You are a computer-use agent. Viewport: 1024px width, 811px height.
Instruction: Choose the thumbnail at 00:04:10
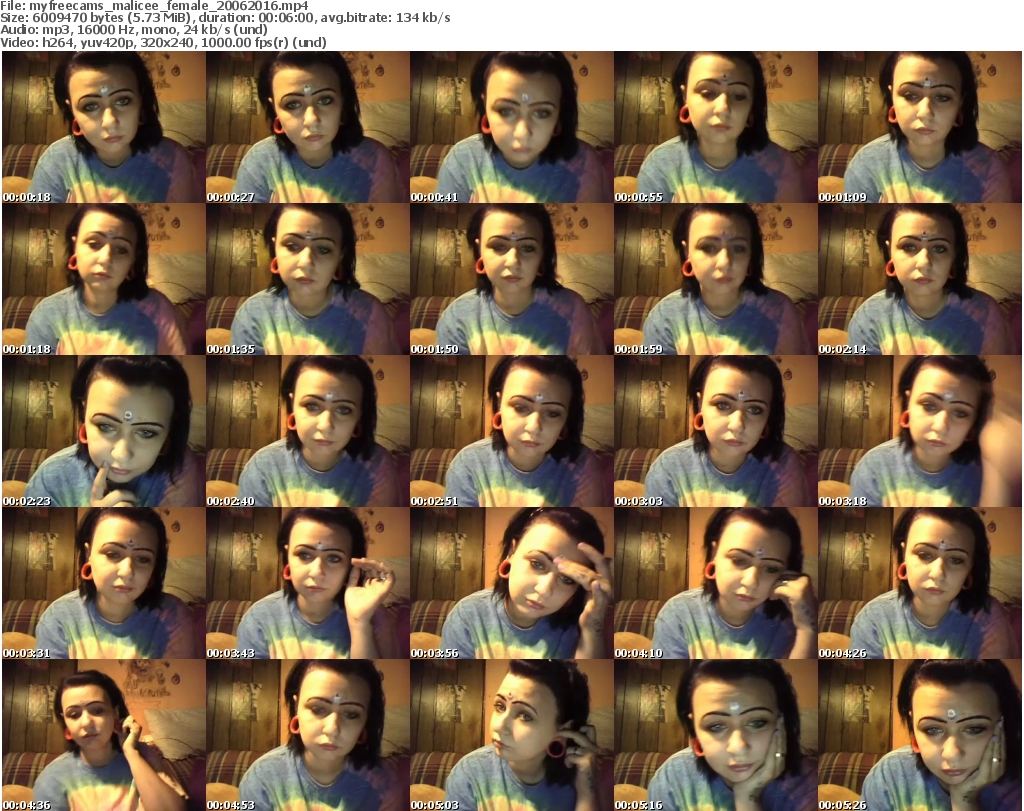point(716,583)
